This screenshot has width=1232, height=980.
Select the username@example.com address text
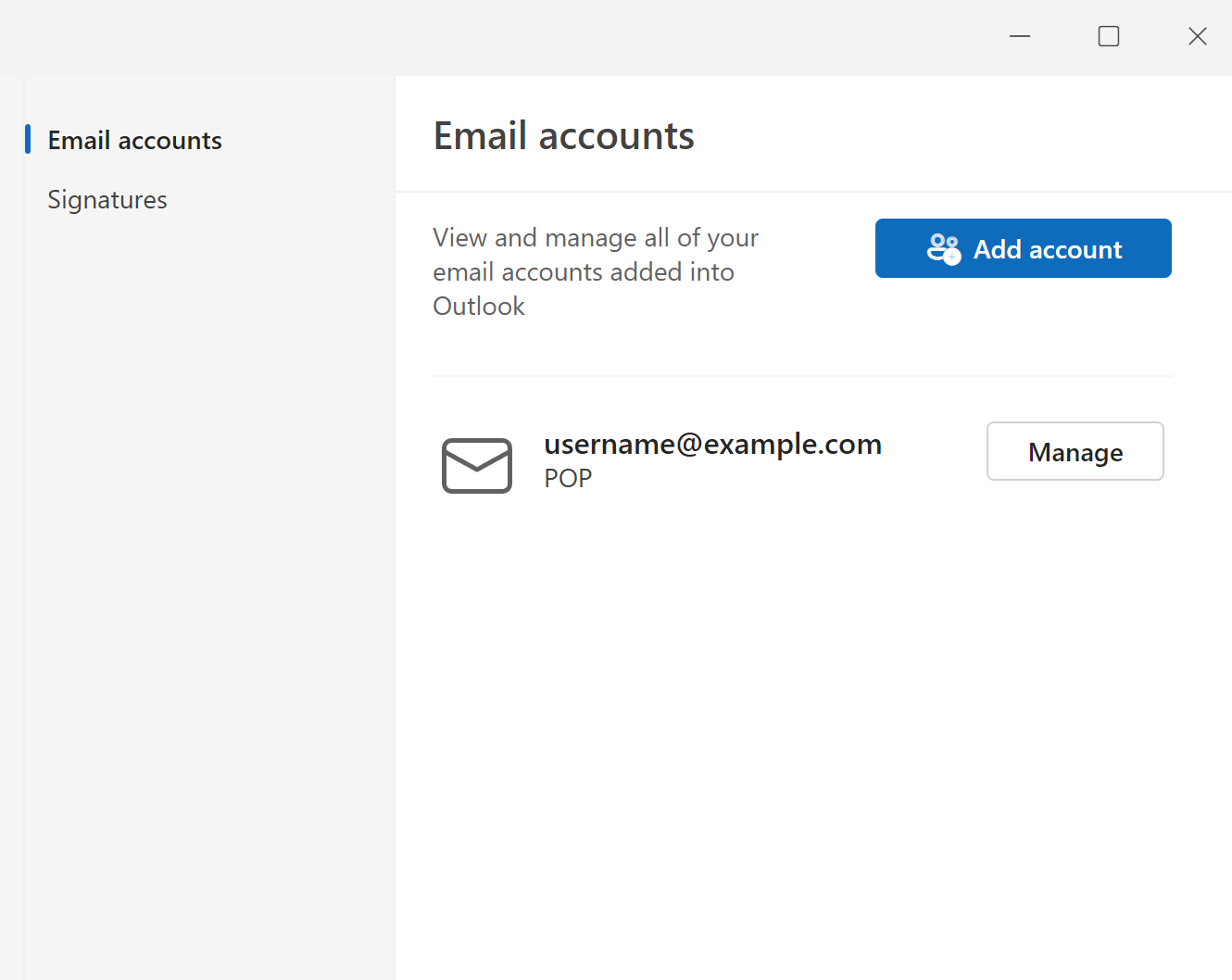pos(712,444)
